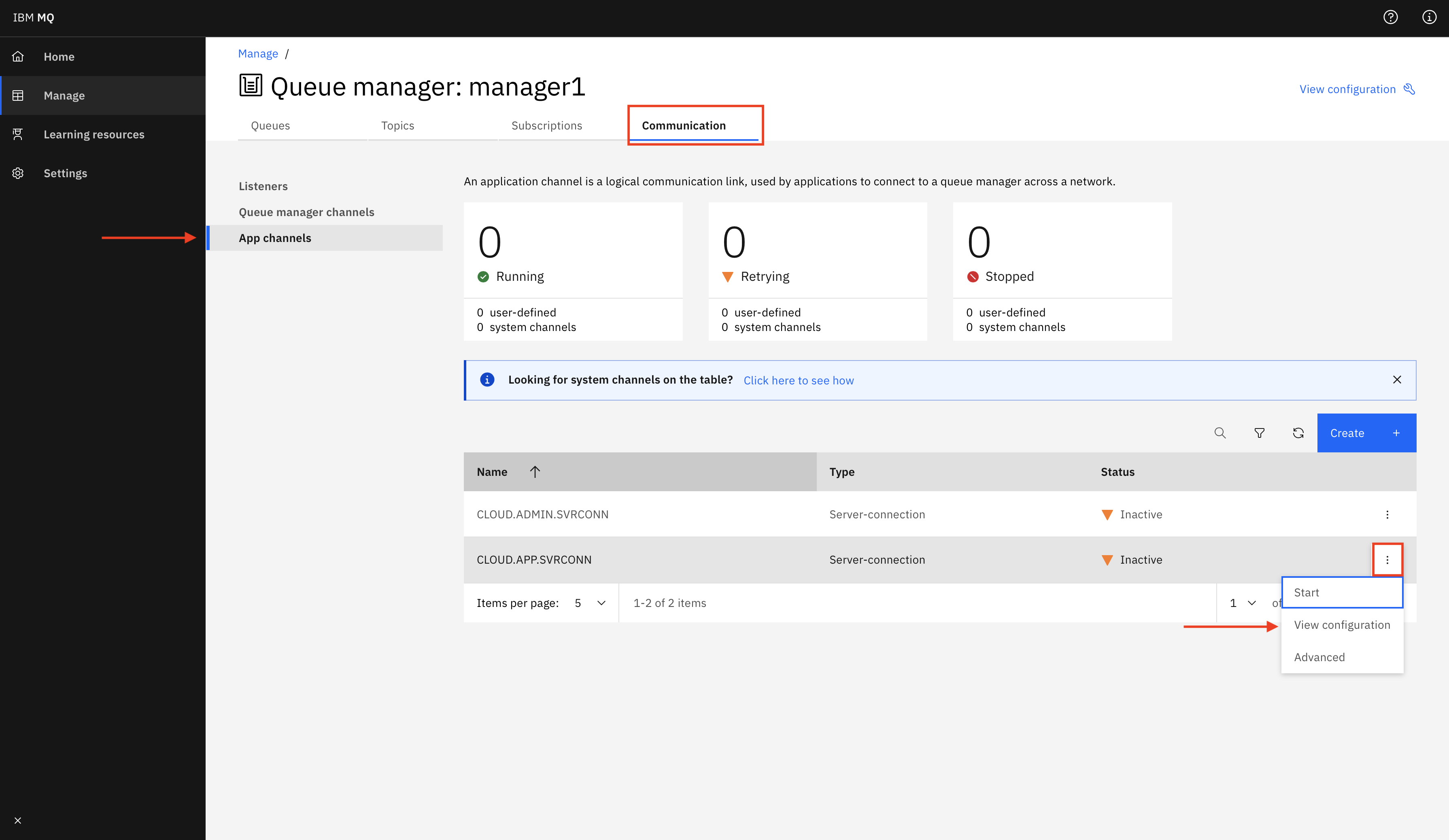Image resolution: width=1449 pixels, height=840 pixels.
Task: Choose View configuration in context menu
Action: tap(1341, 625)
